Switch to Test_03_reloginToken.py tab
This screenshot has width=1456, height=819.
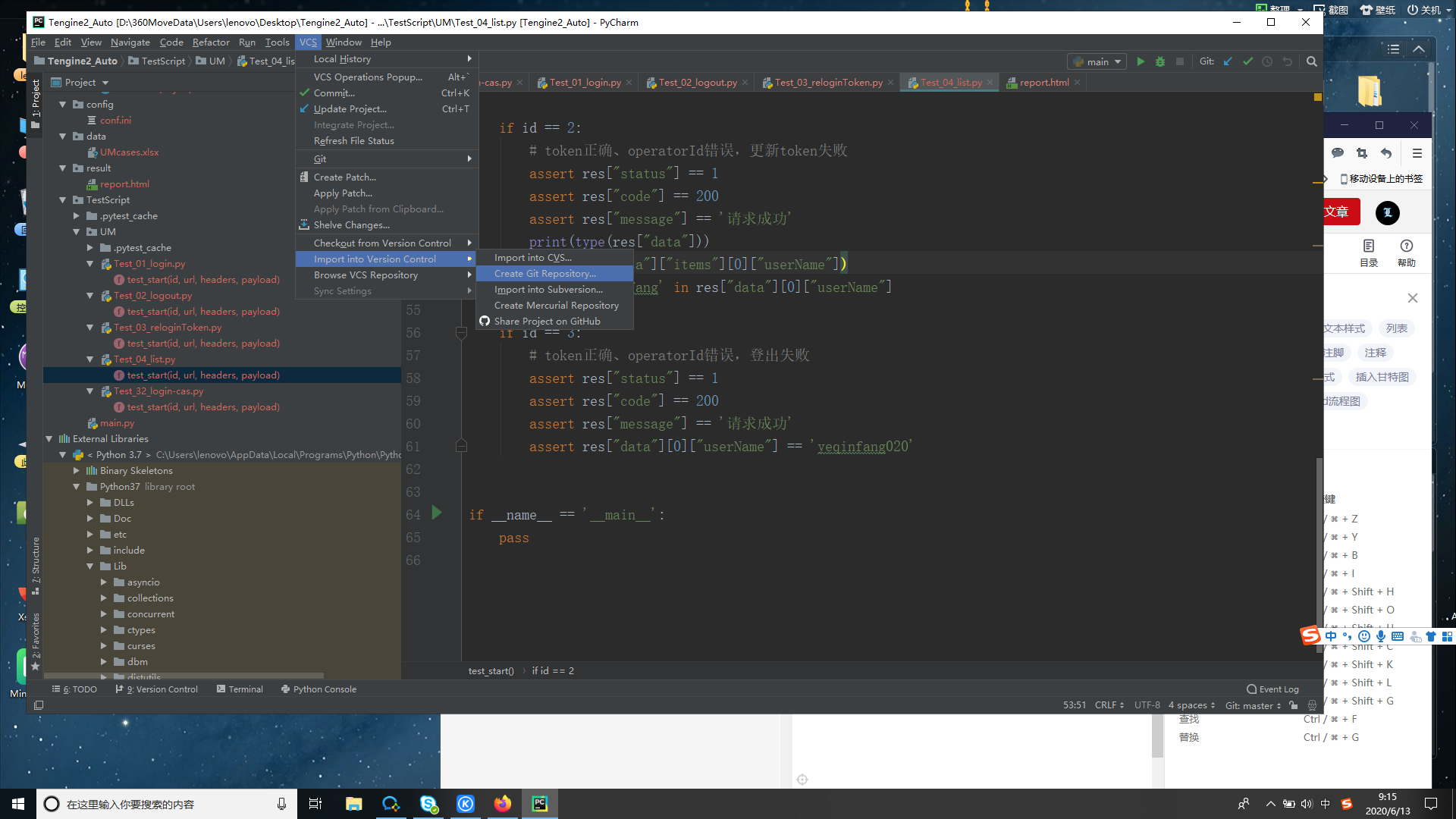tap(828, 83)
